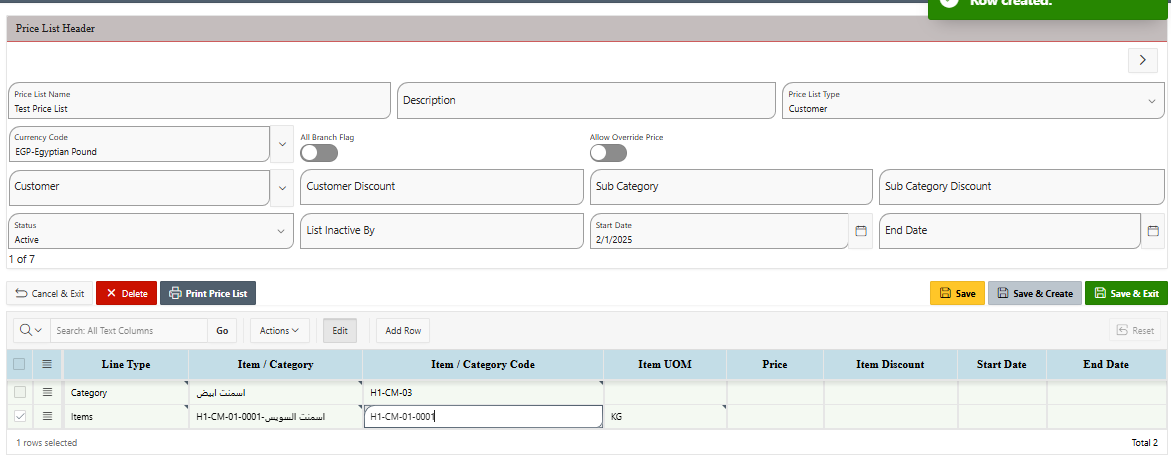1171x465 pixels.
Task: Click the End Date header field
Action: click(x=1010, y=231)
